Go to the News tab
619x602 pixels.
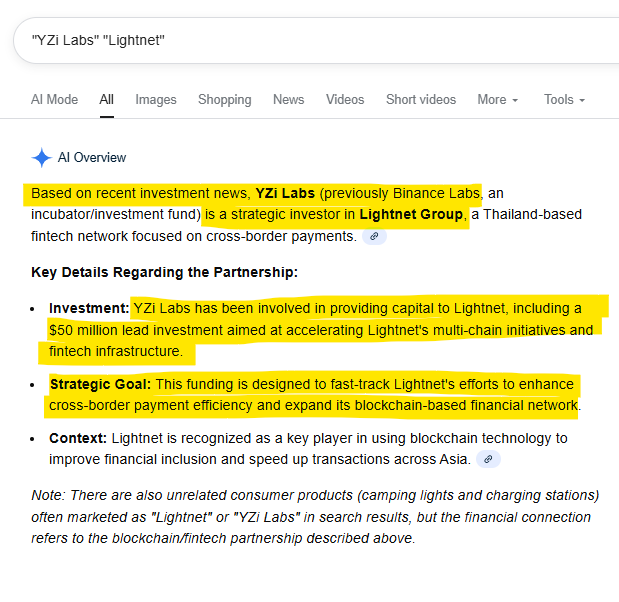[289, 99]
